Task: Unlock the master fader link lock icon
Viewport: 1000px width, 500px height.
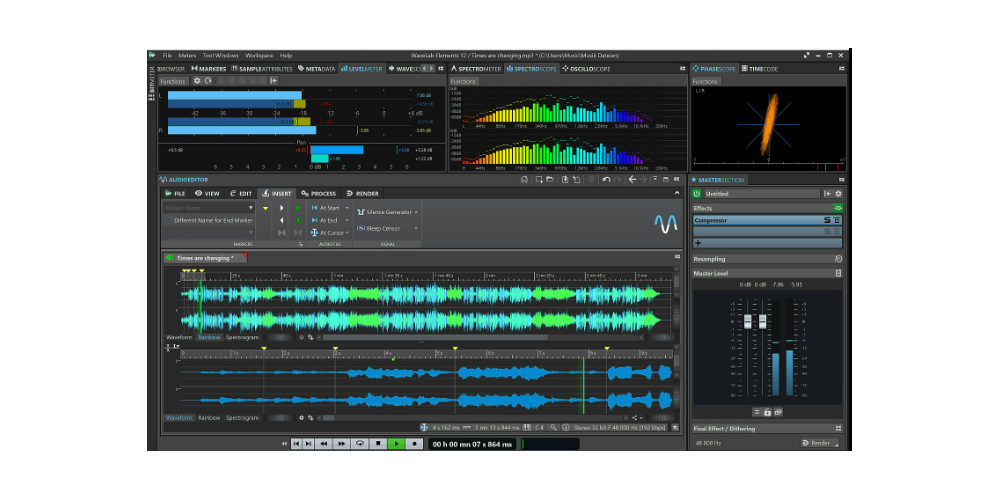Action: tap(767, 412)
